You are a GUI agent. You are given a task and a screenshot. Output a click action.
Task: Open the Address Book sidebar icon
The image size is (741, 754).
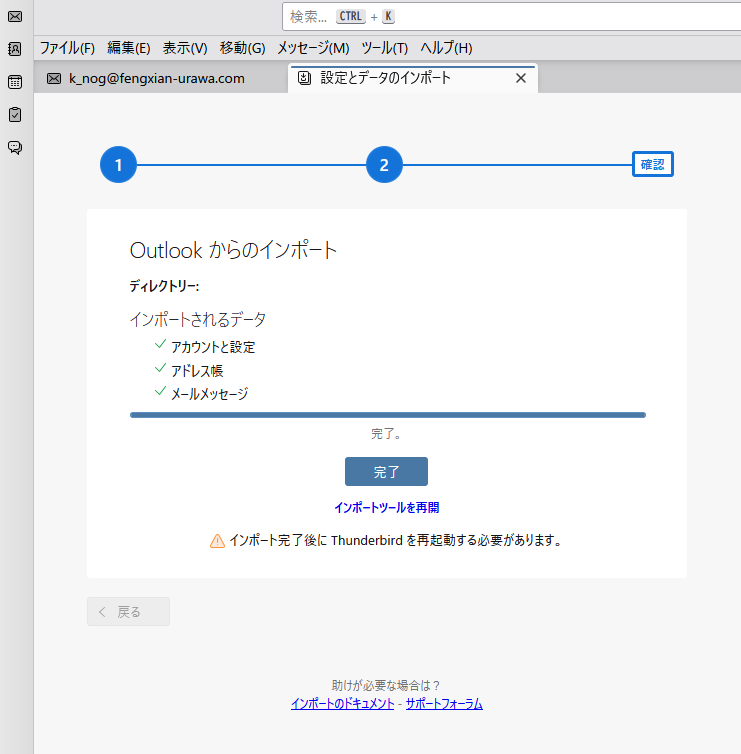(x=15, y=49)
